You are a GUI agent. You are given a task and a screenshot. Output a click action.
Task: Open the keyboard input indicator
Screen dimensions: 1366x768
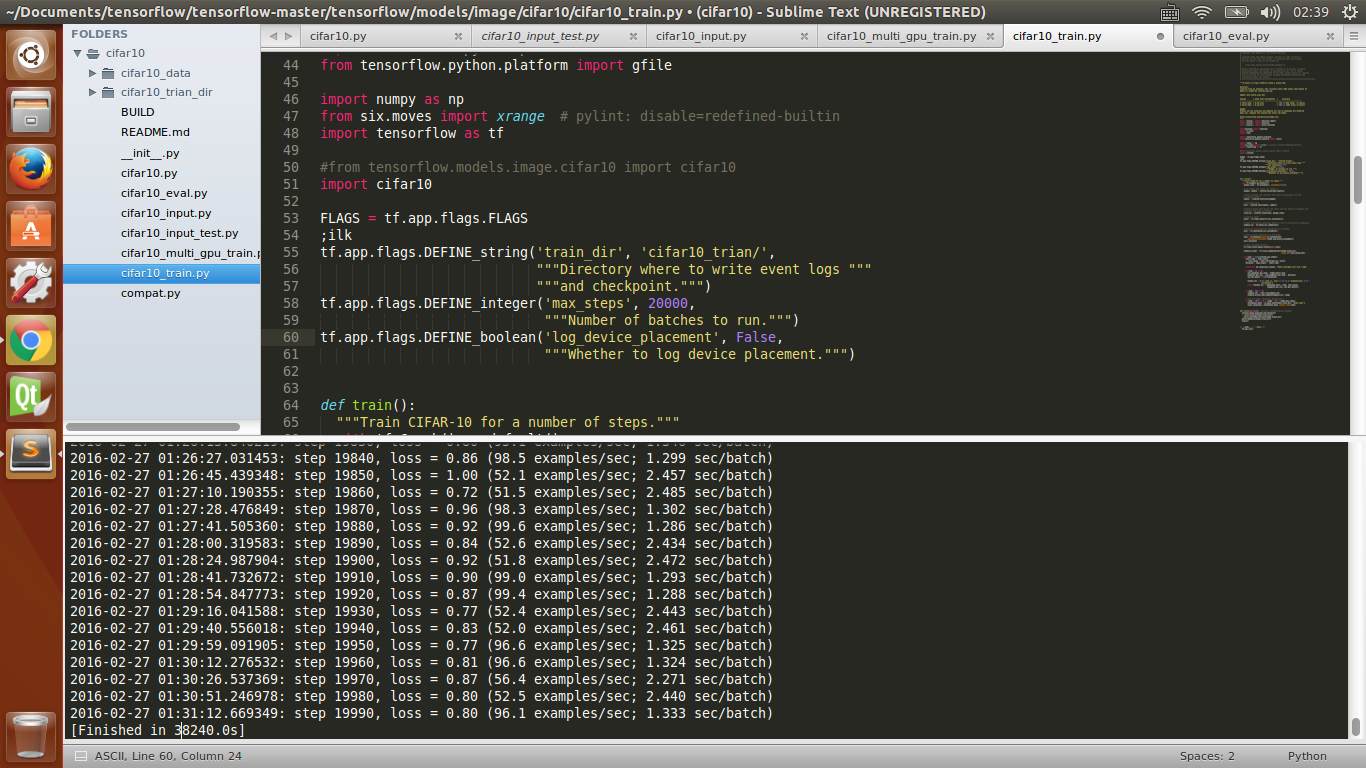click(1170, 12)
